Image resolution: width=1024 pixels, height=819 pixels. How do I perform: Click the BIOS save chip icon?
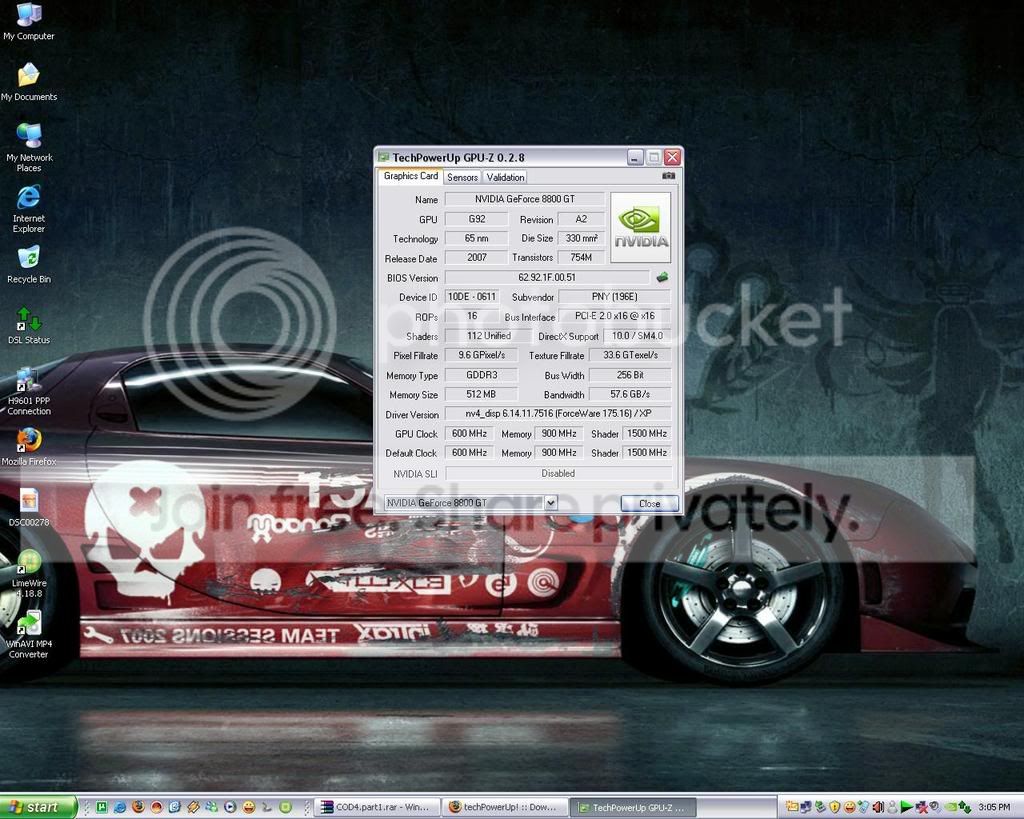(662, 278)
